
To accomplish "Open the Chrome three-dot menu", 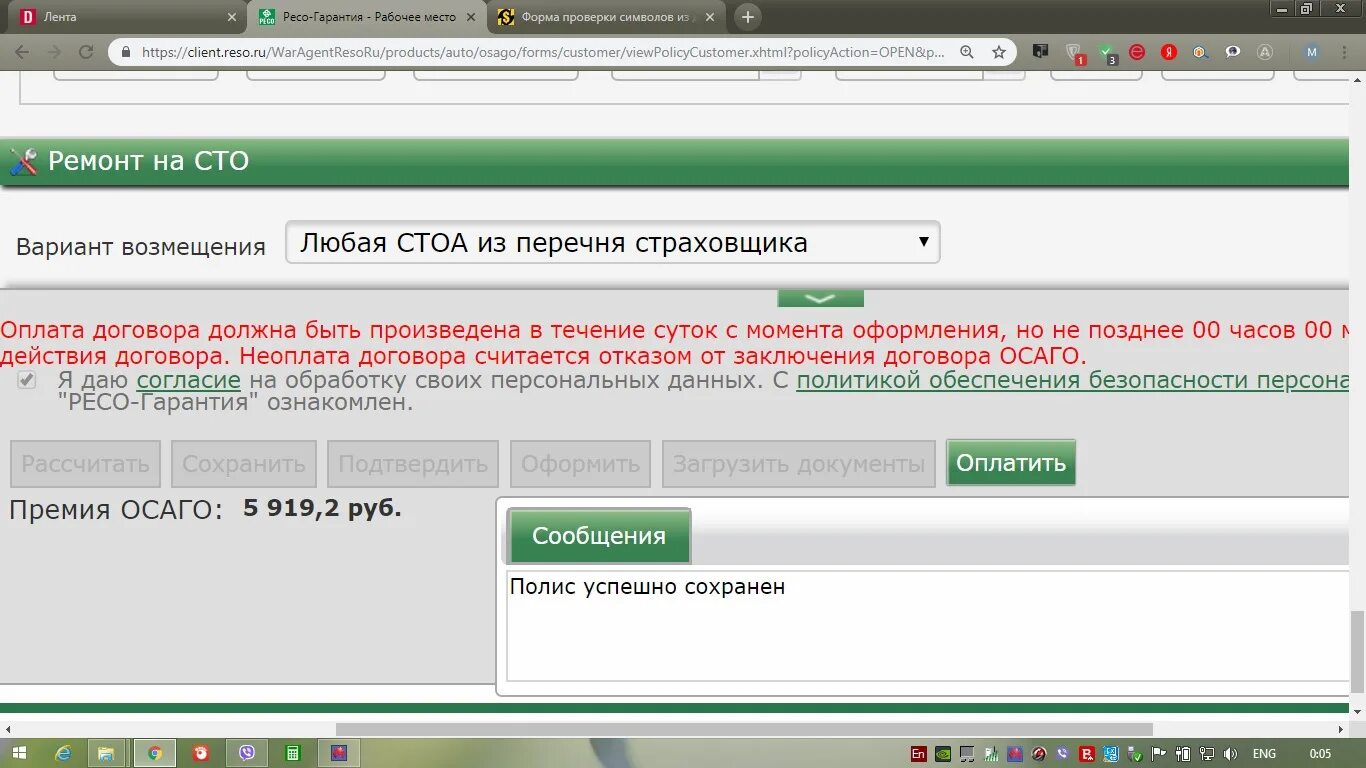I will (x=1345, y=52).
